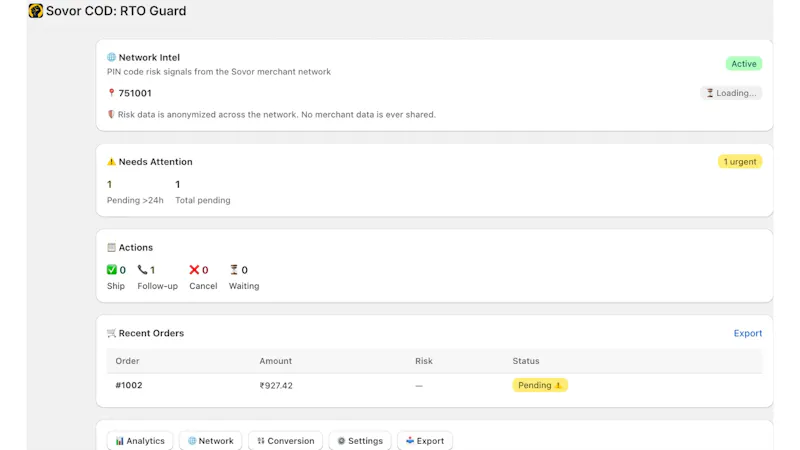Image resolution: width=800 pixels, height=450 pixels.
Task: Click the Sovor COD app logo icon
Action: point(36,11)
